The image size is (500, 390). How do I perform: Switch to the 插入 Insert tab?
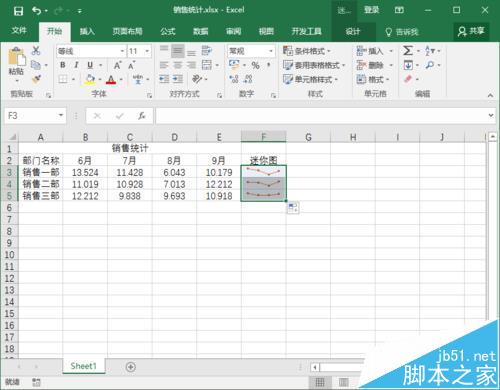point(87,32)
